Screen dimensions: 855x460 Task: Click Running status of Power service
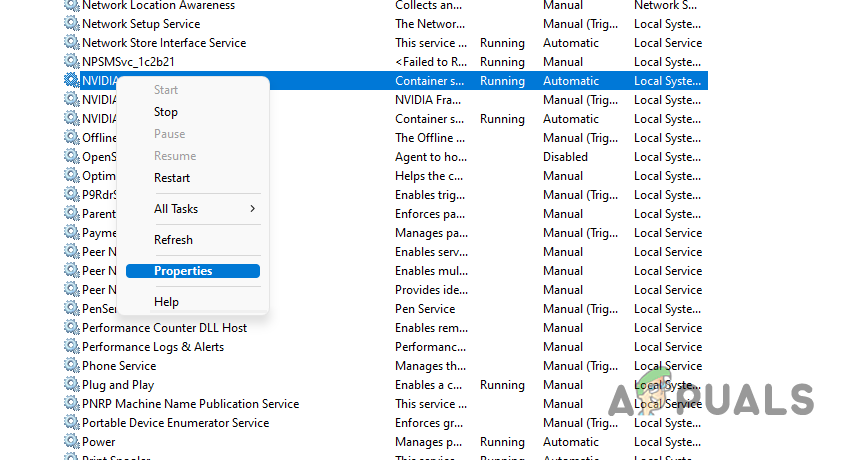[x=502, y=441]
